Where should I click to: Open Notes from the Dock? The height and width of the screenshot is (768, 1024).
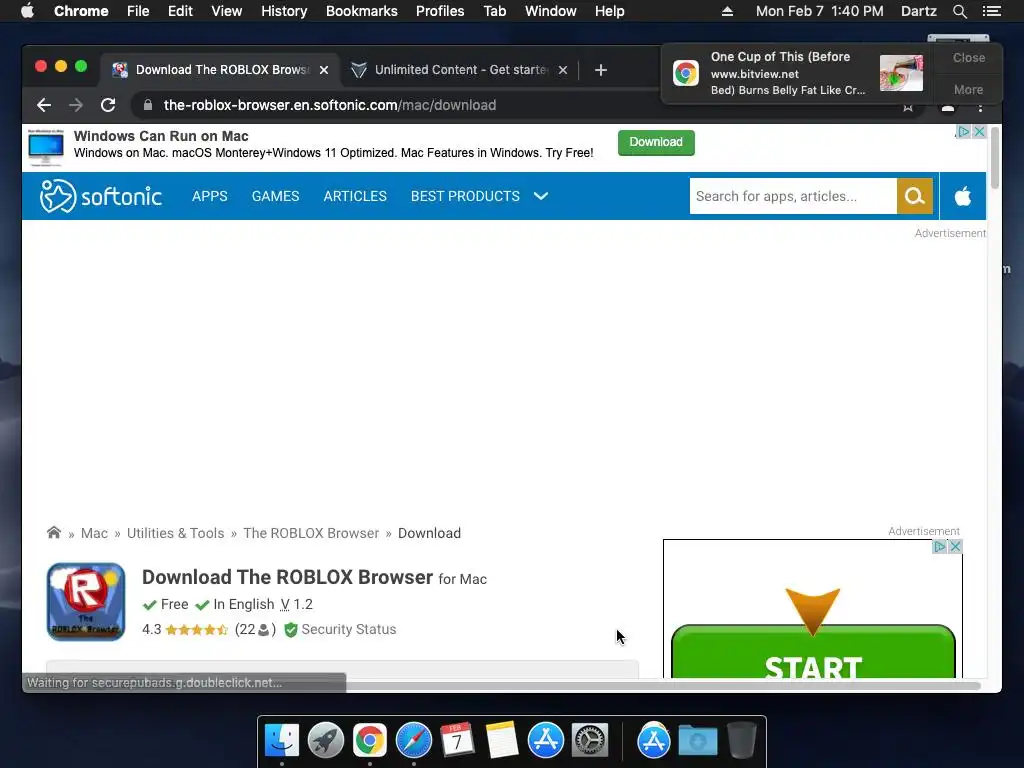coord(502,741)
